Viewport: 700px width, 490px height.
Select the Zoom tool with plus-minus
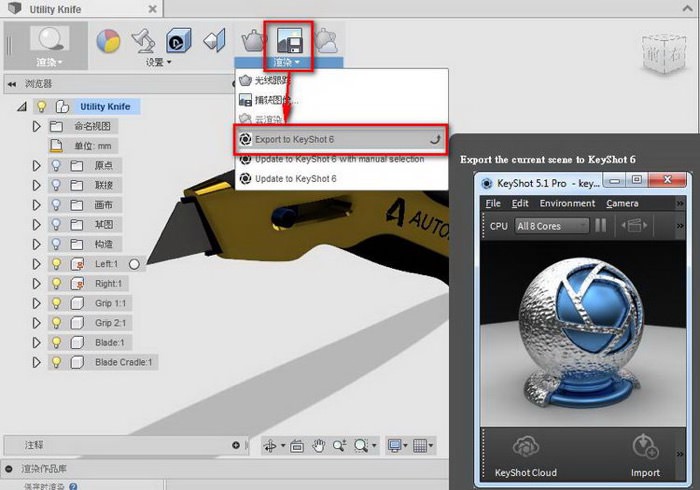(339, 445)
